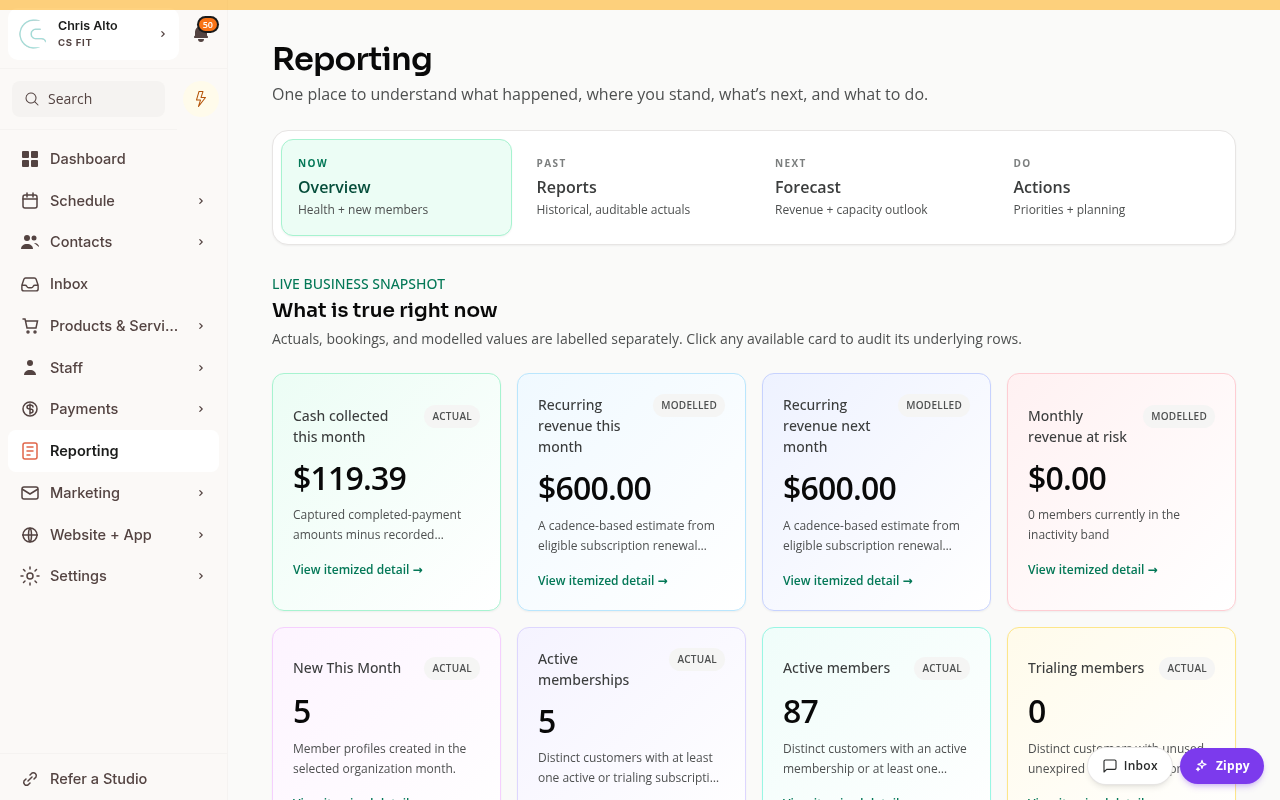Click the CS FIT studio logo
Image resolution: width=1280 pixels, height=800 pixels.
[33, 34]
